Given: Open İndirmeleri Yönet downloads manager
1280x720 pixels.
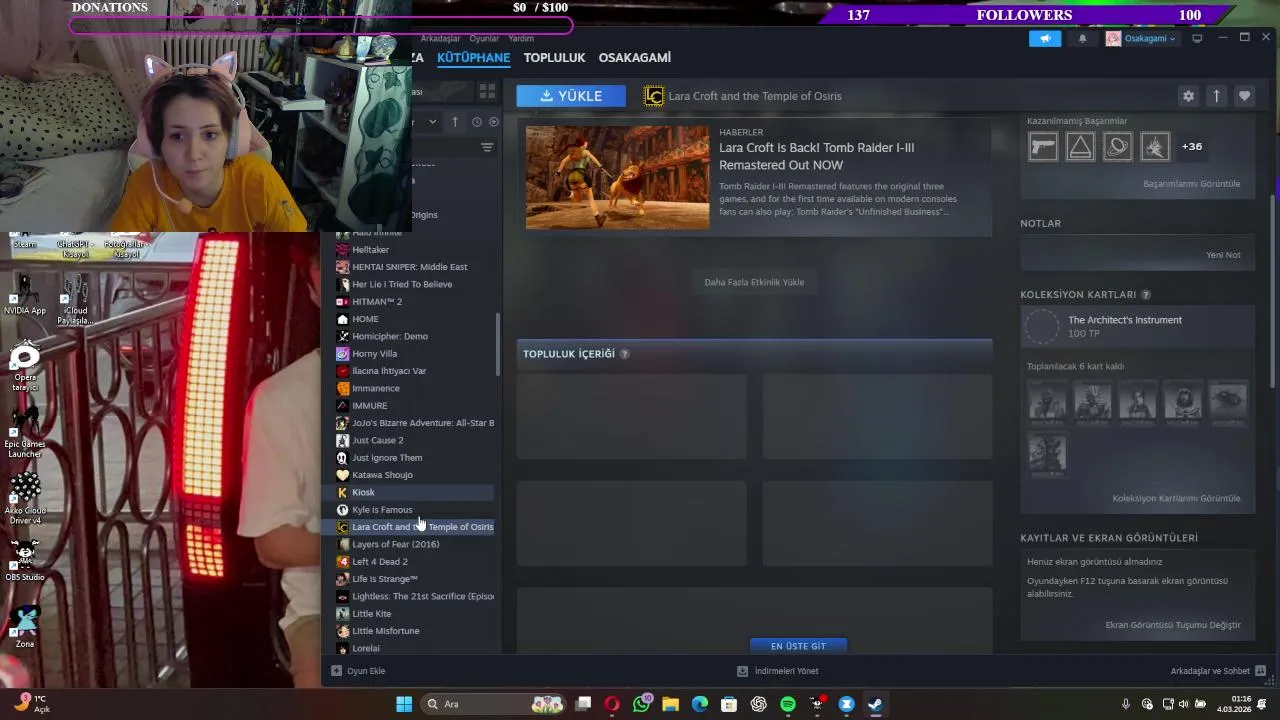Looking at the screenshot, I should [x=777, y=671].
